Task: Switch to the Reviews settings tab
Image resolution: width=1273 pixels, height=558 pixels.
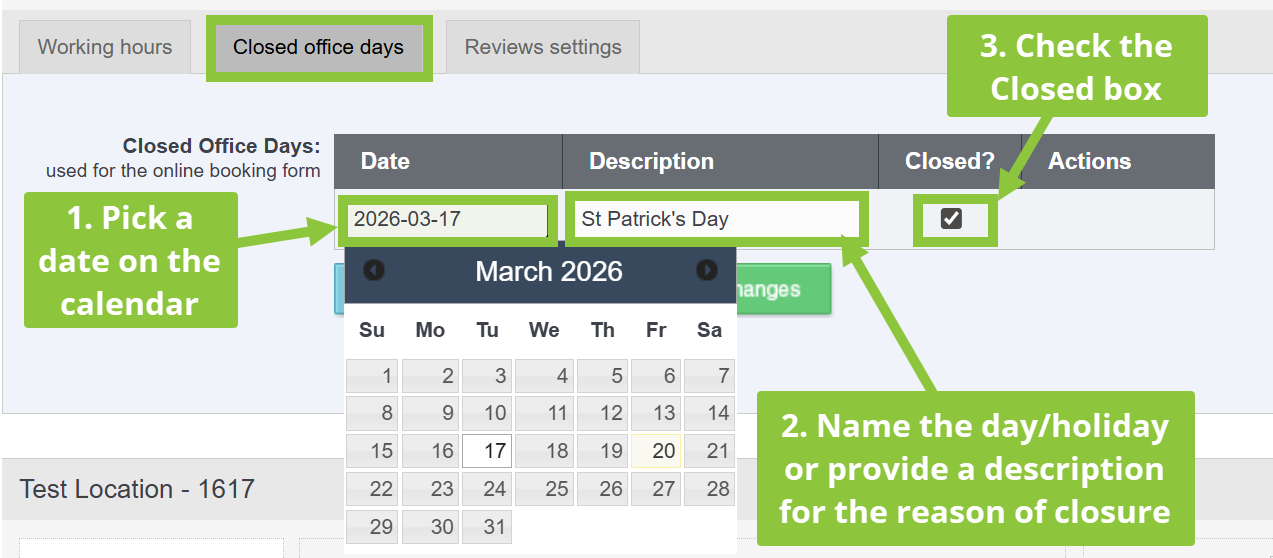Action: pyautogui.click(x=543, y=47)
